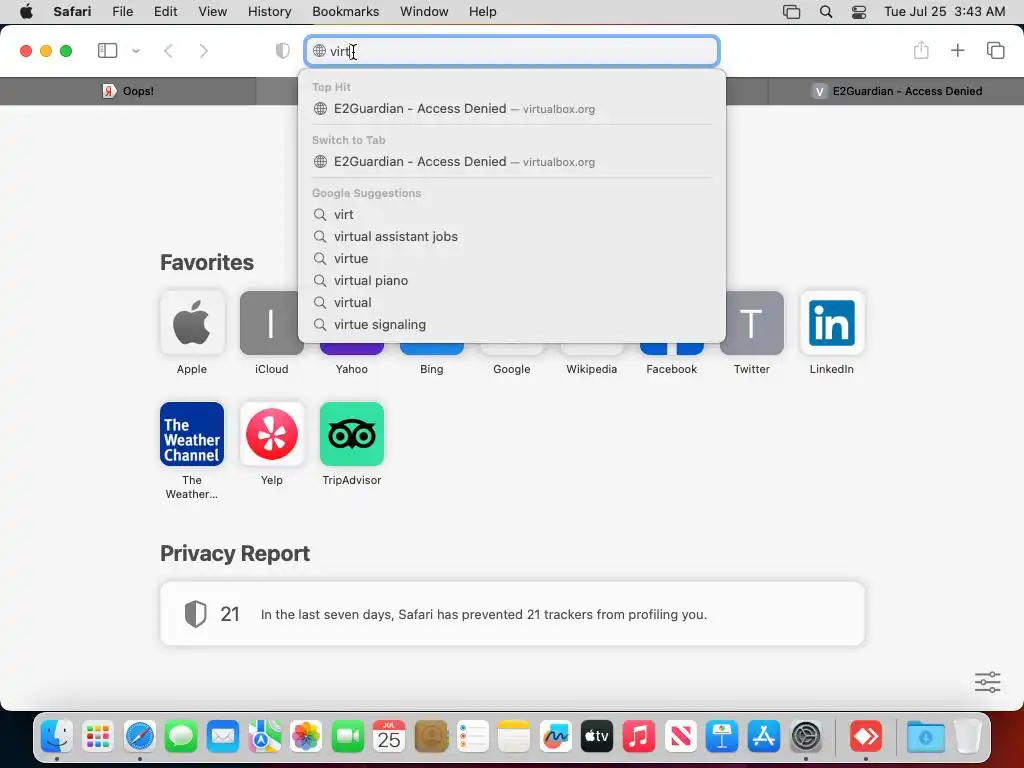Choose the 'virtual piano' suggestion
Viewport: 1024px width, 768px height.
512,280
